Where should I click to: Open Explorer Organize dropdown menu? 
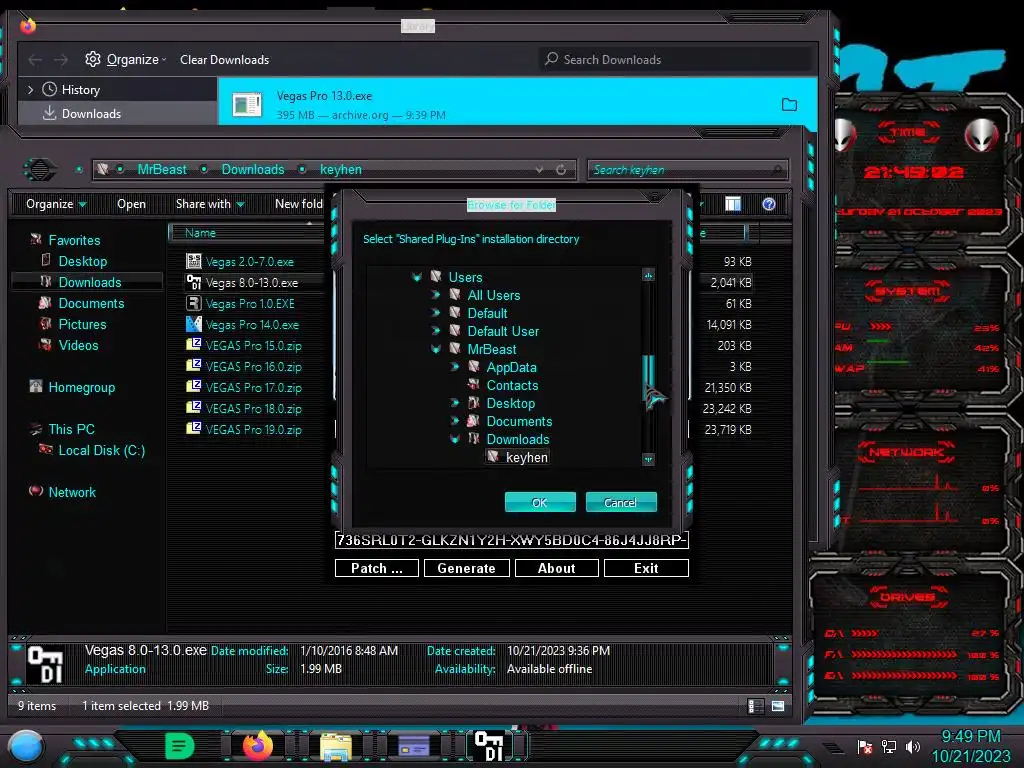[x=56, y=204]
